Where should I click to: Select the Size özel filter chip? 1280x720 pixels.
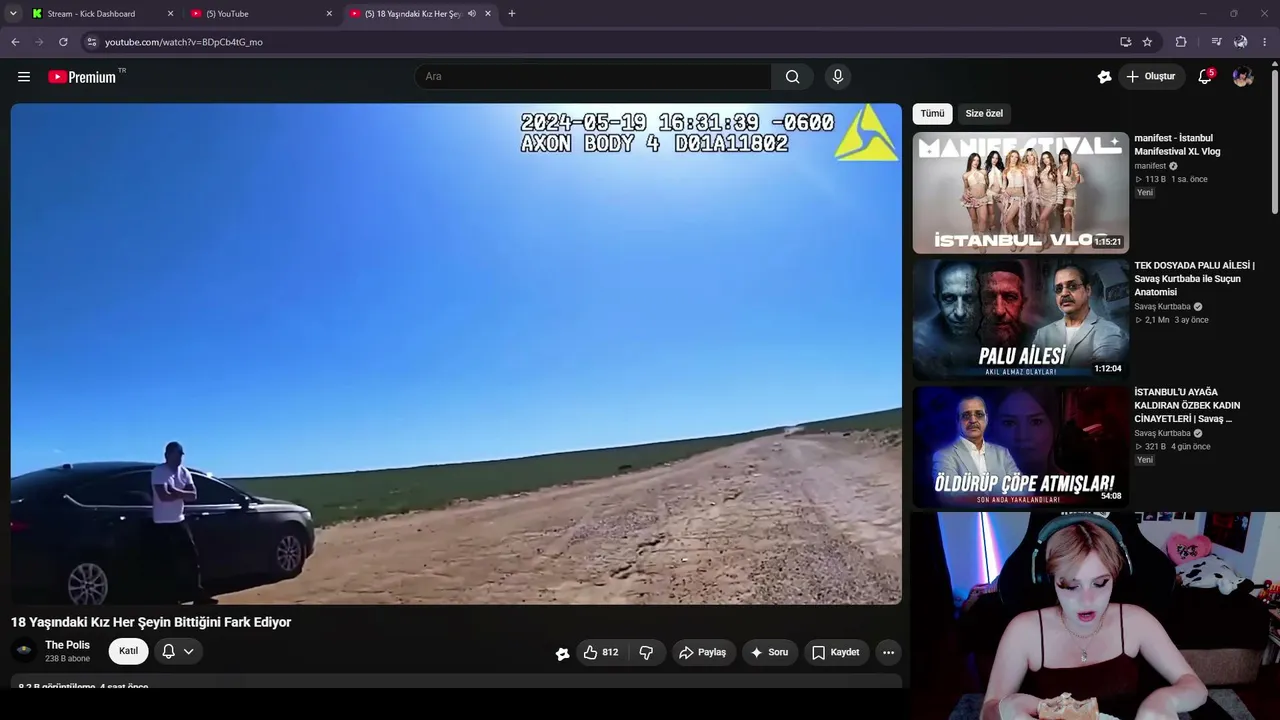coord(984,114)
